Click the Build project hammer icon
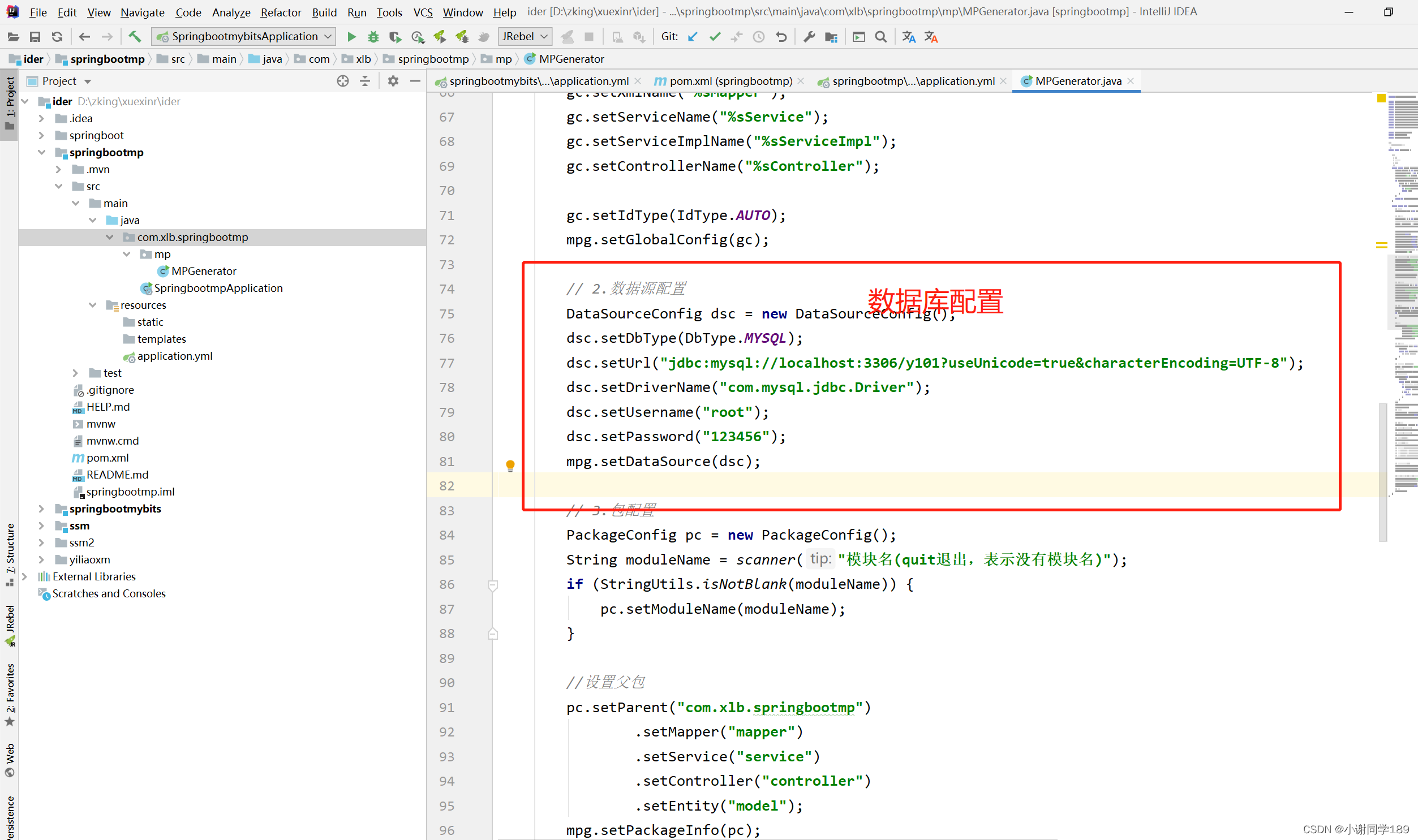This screenshot has height=840, width=1418. coord(135,37)
